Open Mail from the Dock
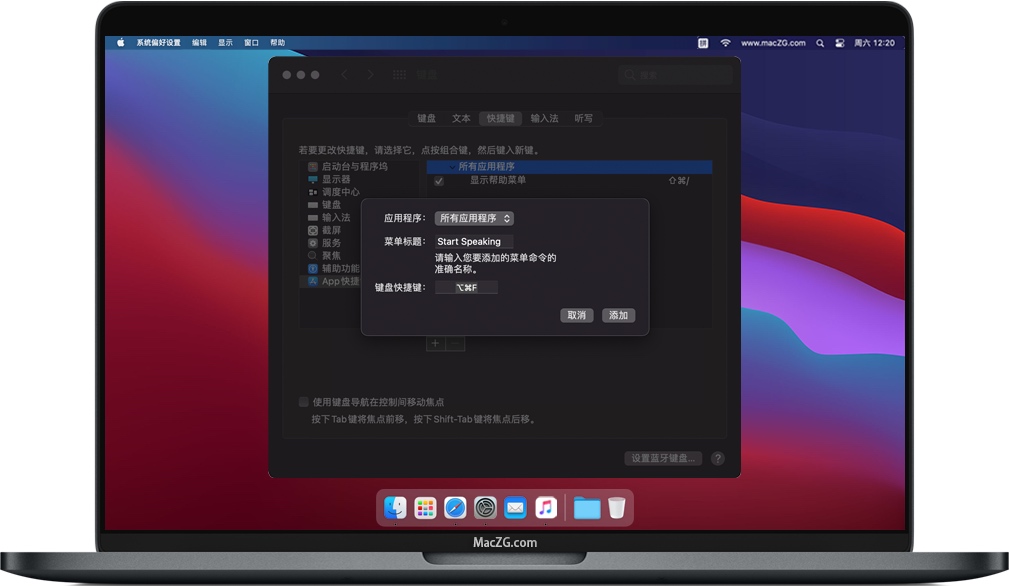 (x=515, y=508)
